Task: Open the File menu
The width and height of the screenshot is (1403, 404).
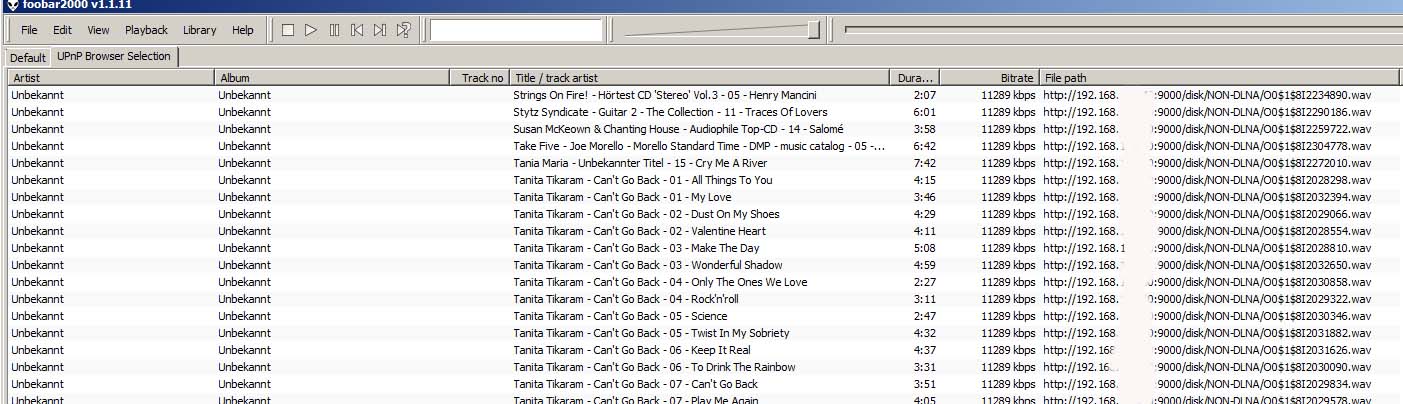Action: point(29,30)
